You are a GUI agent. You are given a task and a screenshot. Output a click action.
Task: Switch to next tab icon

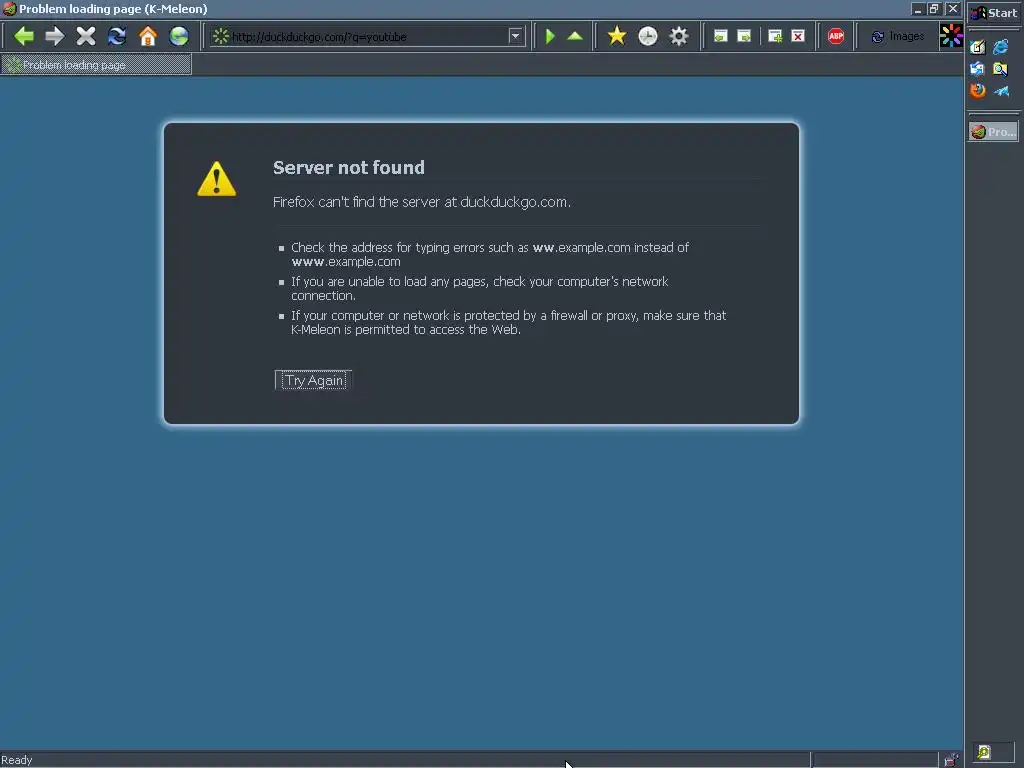click(744, 36)
